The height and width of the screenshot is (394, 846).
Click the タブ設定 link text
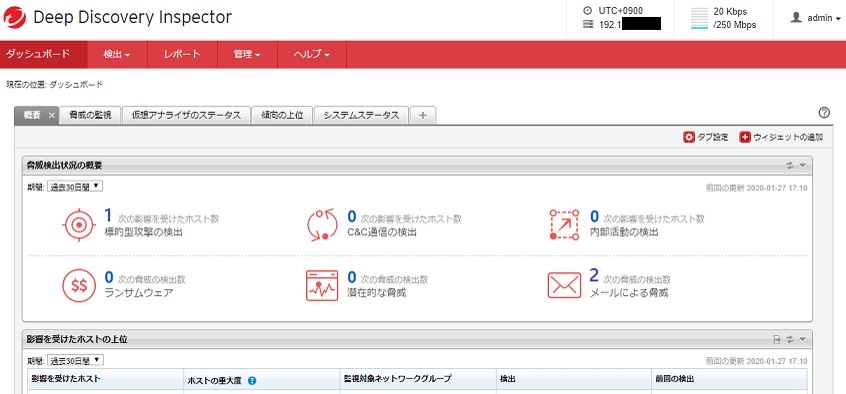click(713, 138)
